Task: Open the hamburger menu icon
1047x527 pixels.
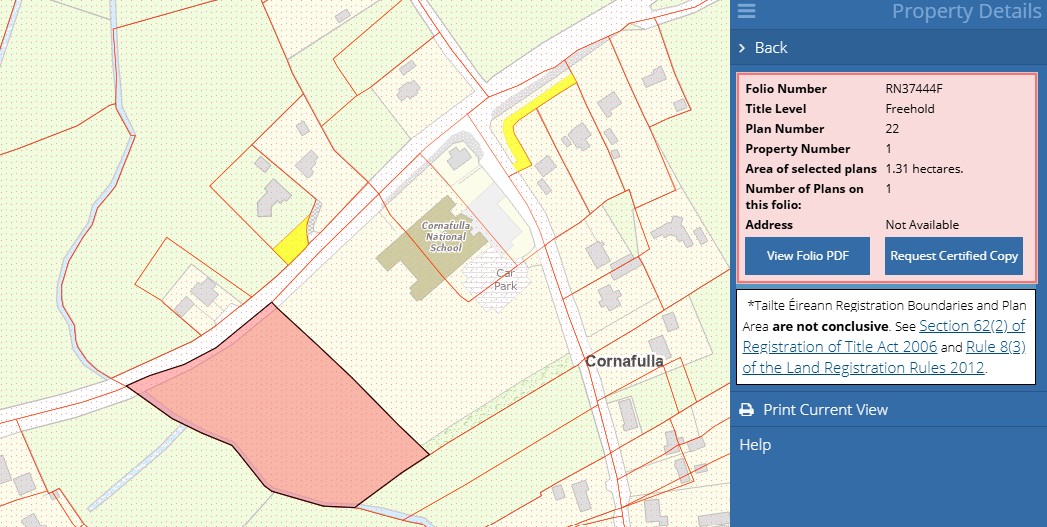Action: pyautogui.click(x=746, y=11)
